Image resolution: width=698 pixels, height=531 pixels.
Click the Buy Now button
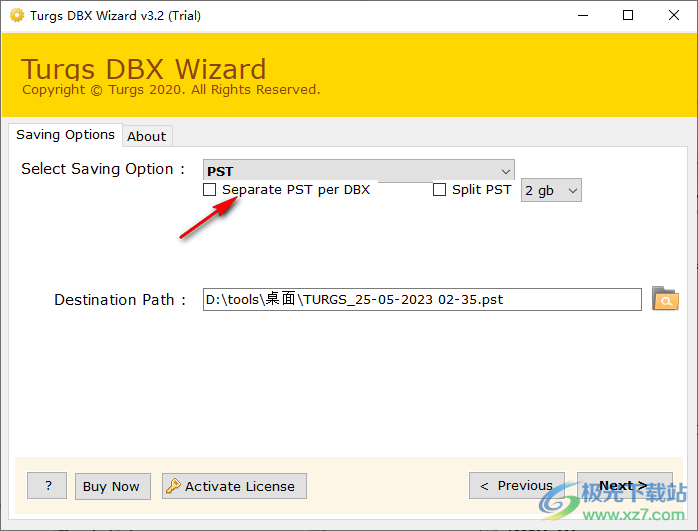coord(113,486)
